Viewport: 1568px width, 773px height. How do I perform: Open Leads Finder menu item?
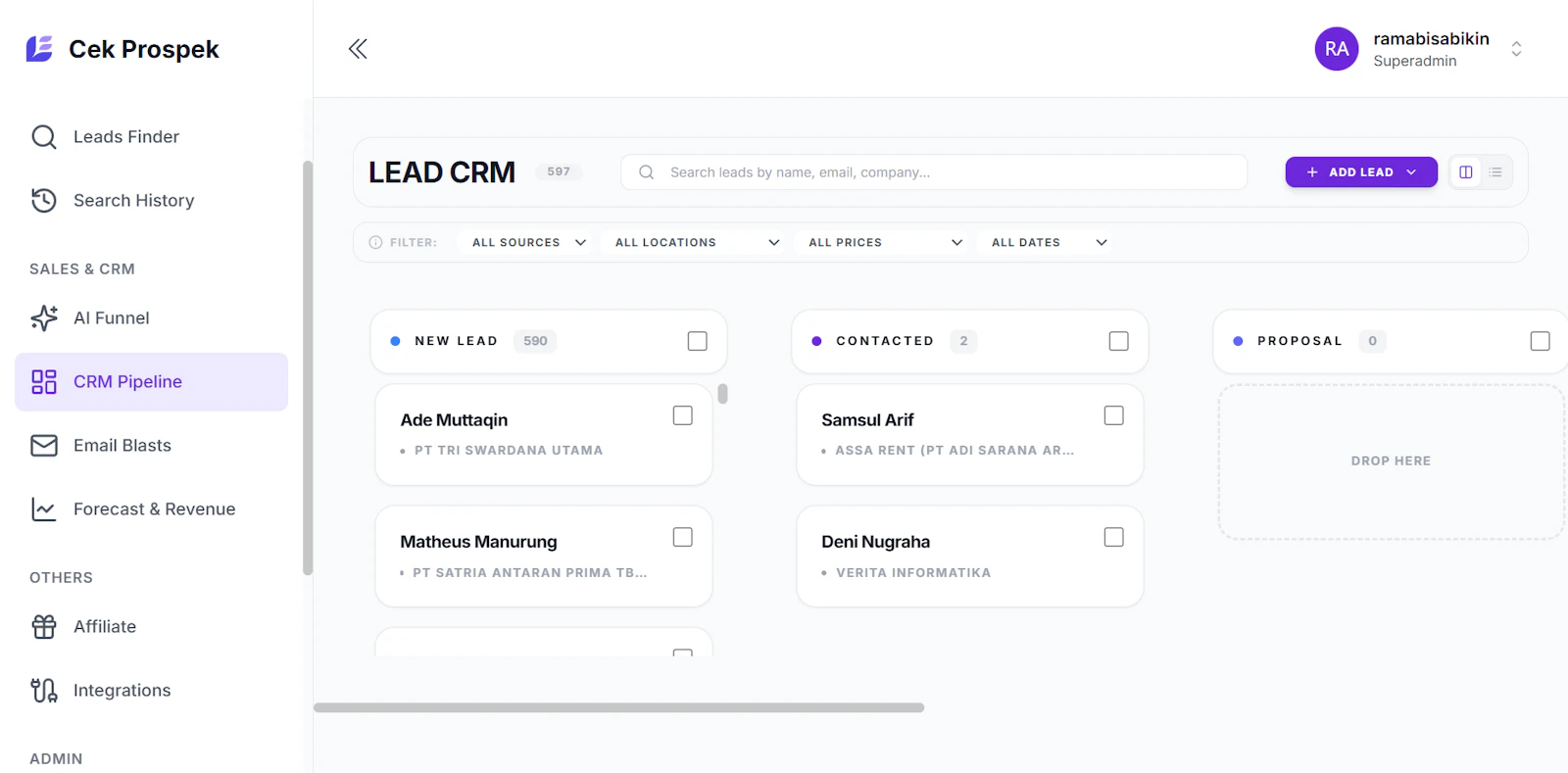[x=152, y=136]
